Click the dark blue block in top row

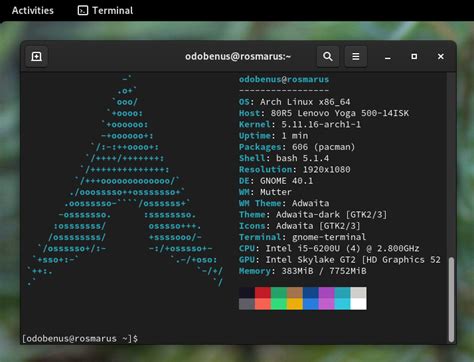coord(311,293)
